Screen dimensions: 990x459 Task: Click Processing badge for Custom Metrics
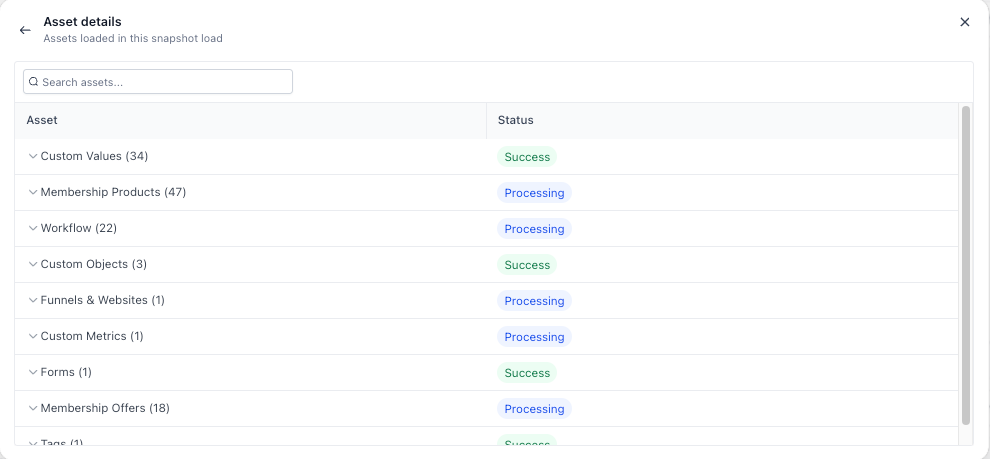click(x=534, y=337)
